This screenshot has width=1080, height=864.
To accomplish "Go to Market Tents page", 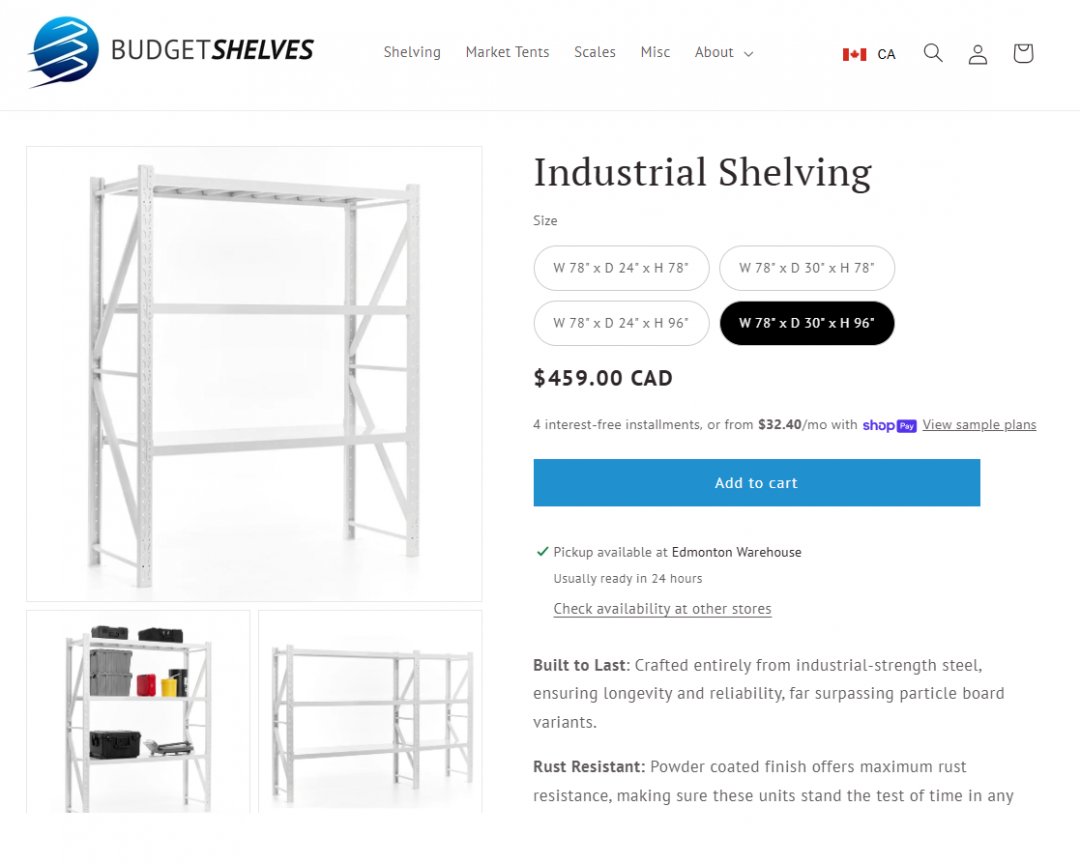I will tap(507, 52).
